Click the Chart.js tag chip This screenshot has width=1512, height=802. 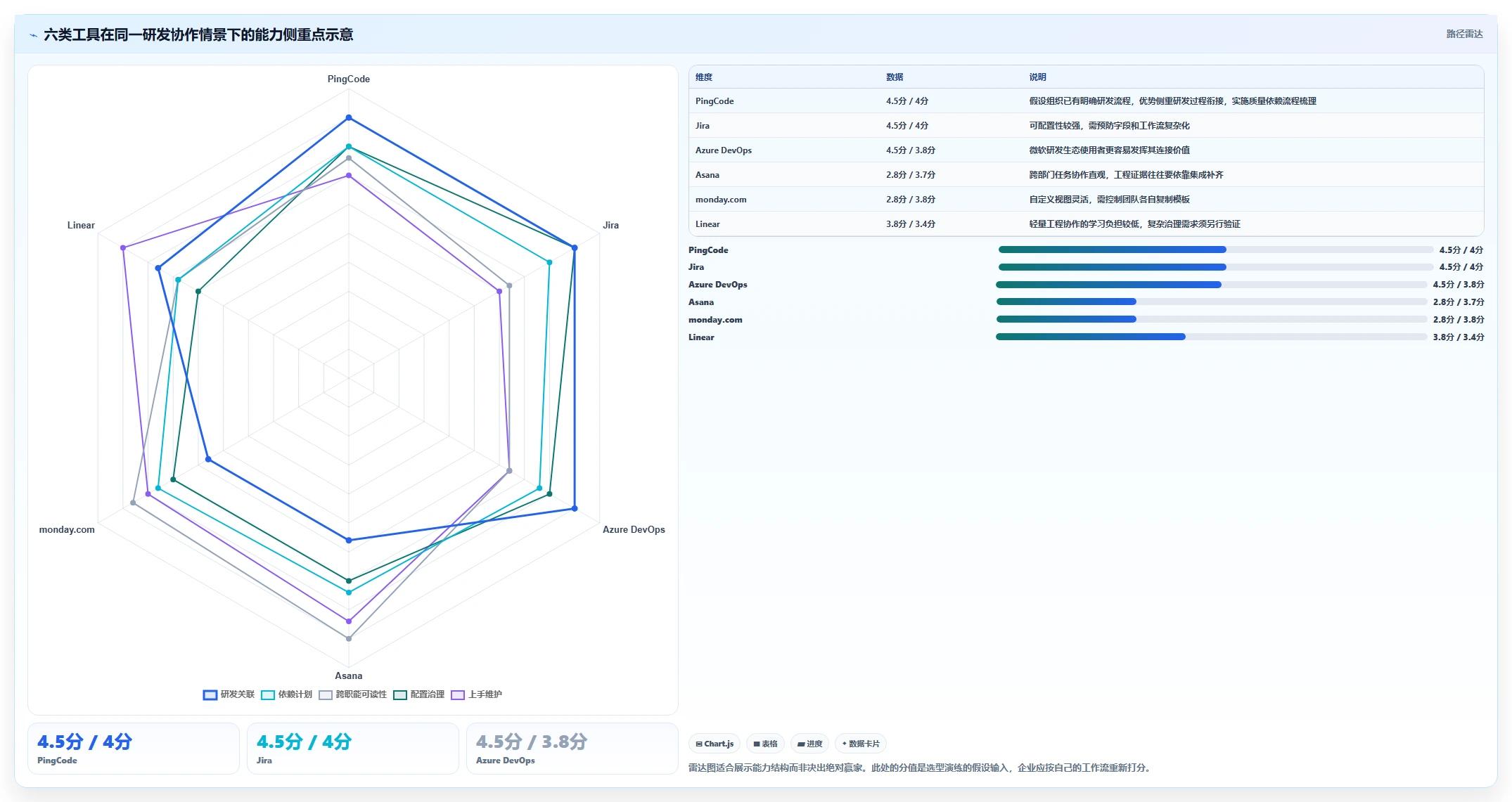point(715,744)
